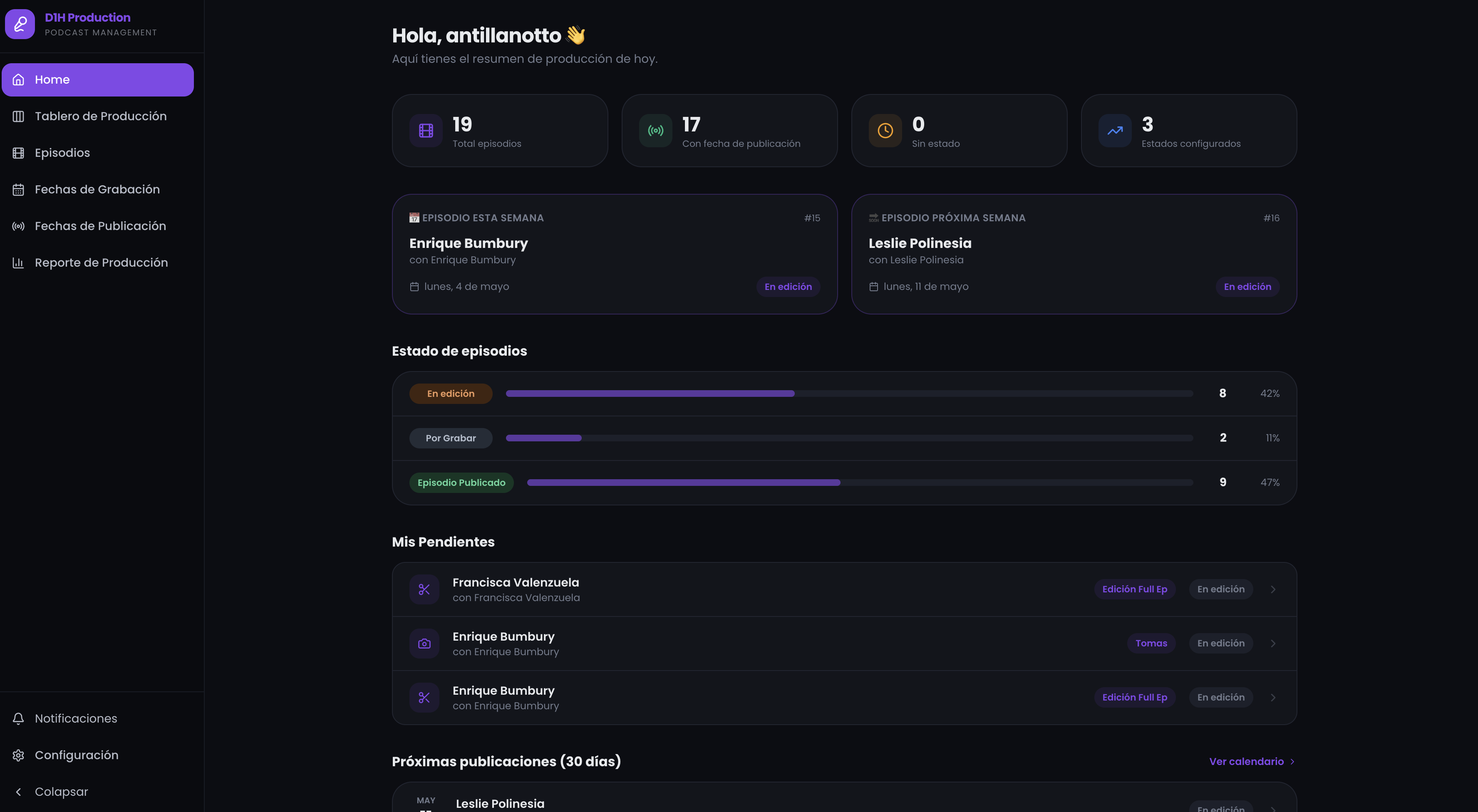Viewport: 1478px width, 812px height.
Task: Click the #15 episode number label
Action: (x=812, y=218)
